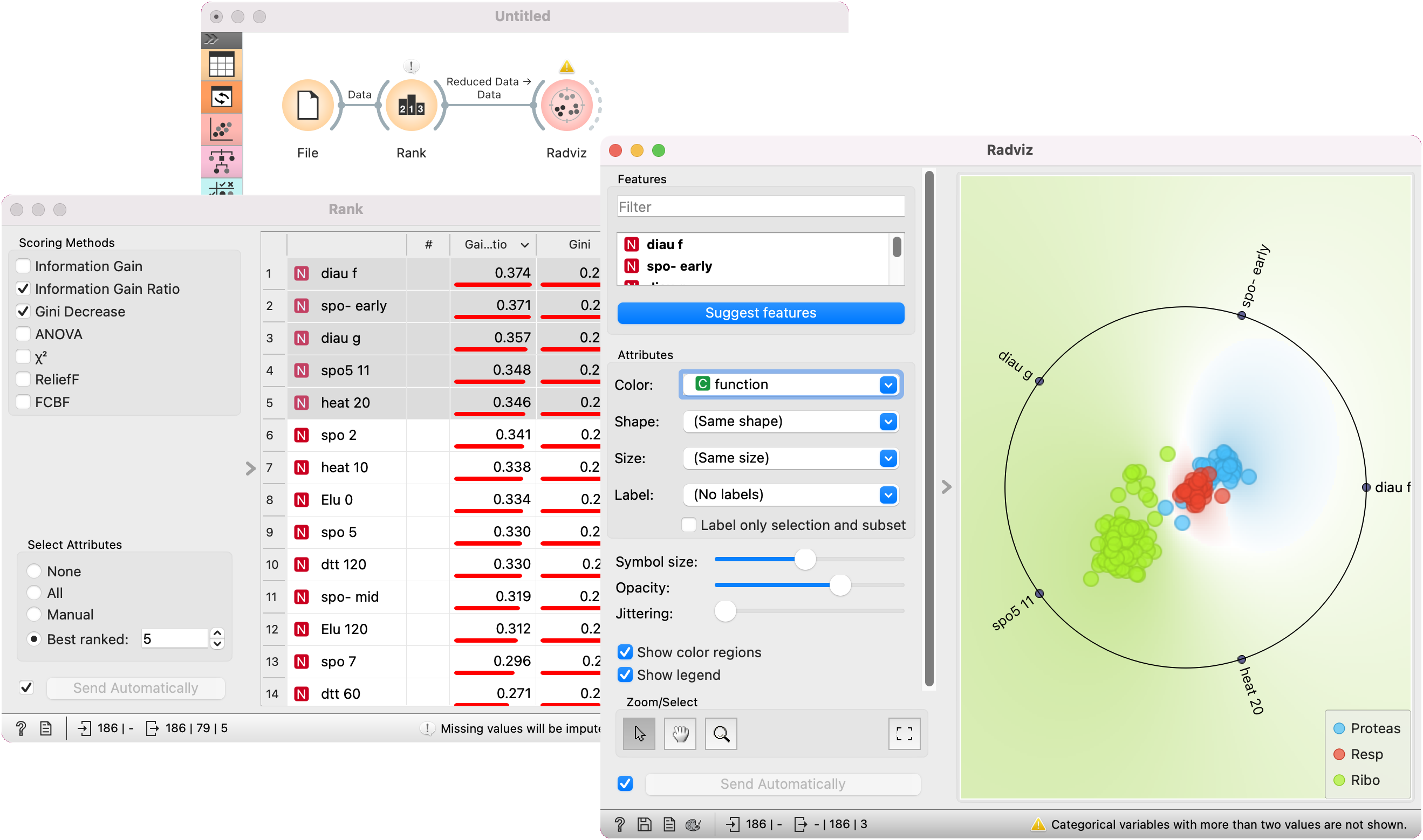Collapse Rank control panel with chevron
This screenshot has height=840, width=1423.
click(250, 469)
